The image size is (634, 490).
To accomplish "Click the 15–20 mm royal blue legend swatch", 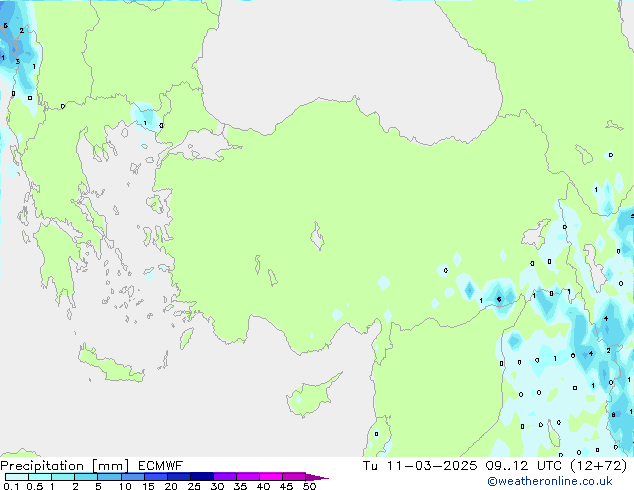I will (156, 477).
